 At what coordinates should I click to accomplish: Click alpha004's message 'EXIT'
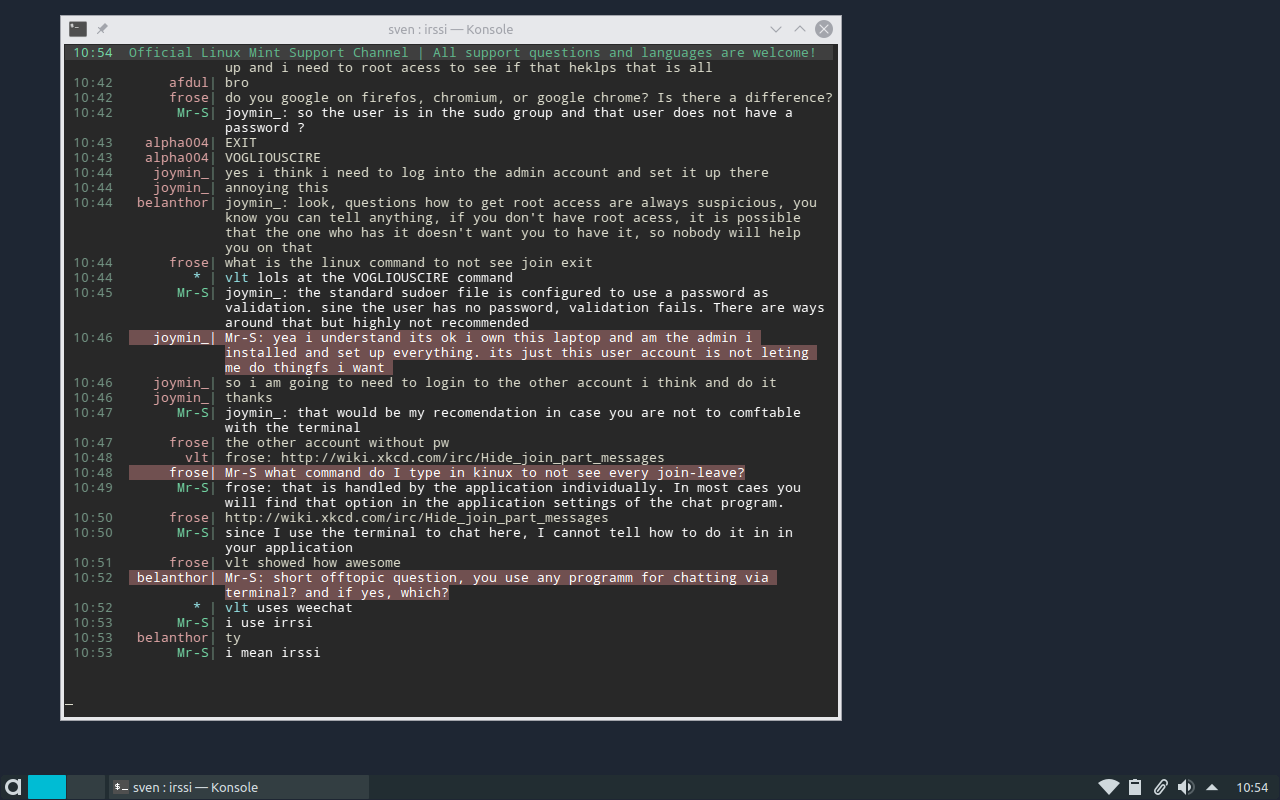pos(241,143)
